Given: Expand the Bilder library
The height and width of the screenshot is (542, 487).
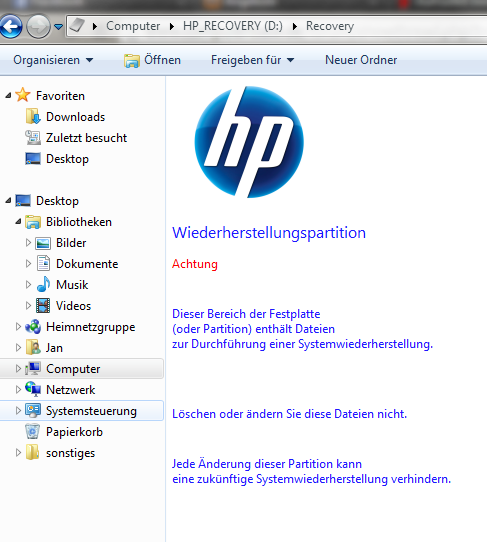Looking at the screenshot, I should [x=28, y=243].
